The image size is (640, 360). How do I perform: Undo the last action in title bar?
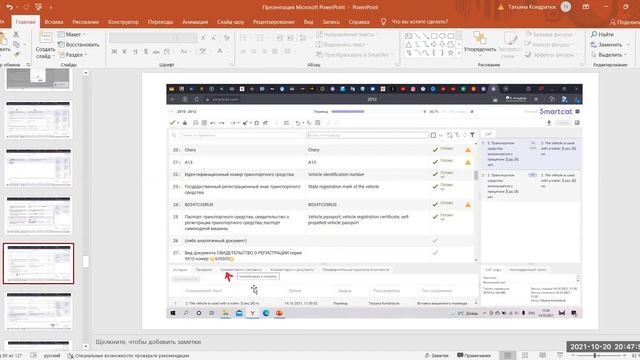(9, 7)
